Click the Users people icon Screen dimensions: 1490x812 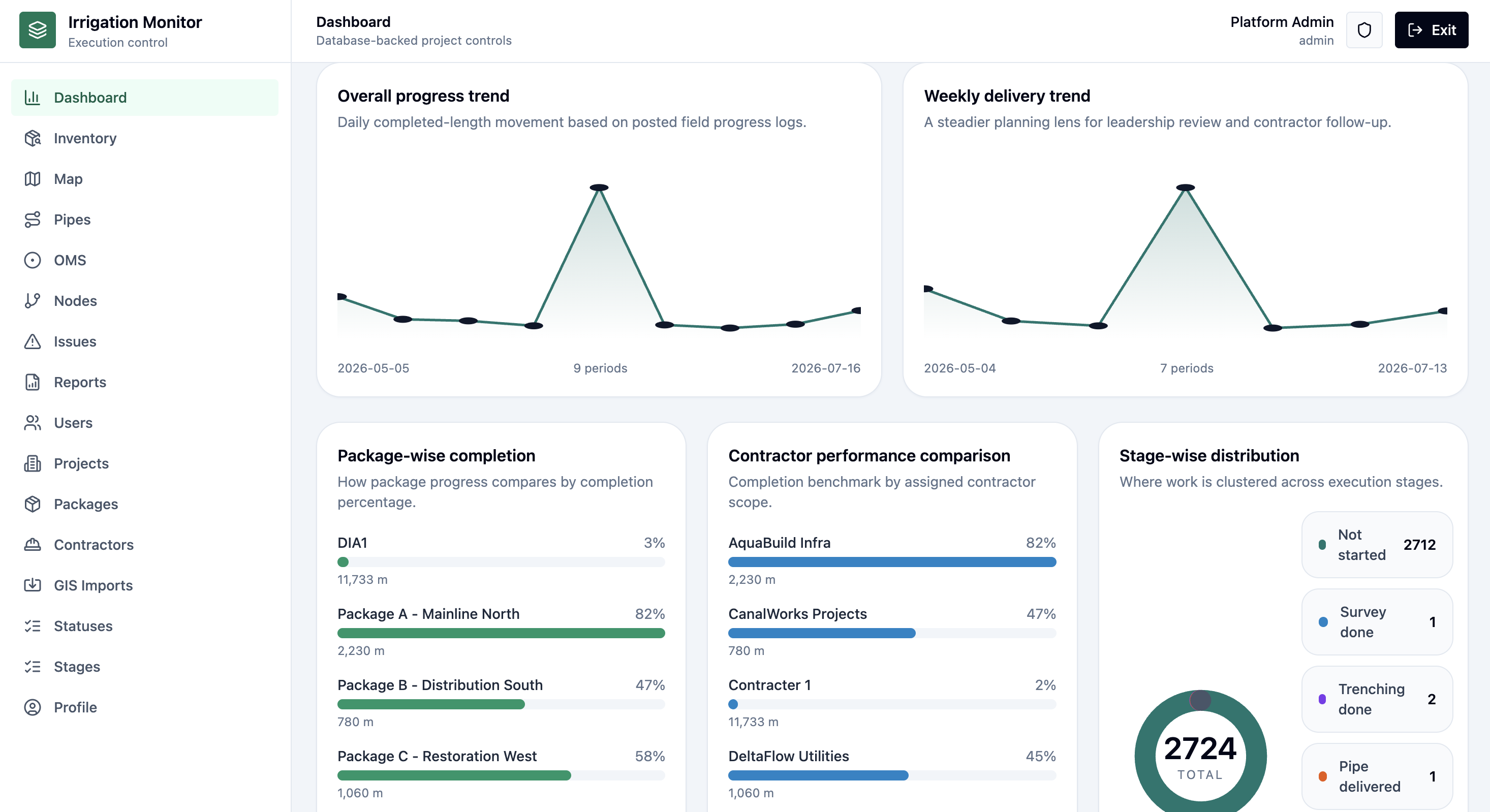click(33, 423)
